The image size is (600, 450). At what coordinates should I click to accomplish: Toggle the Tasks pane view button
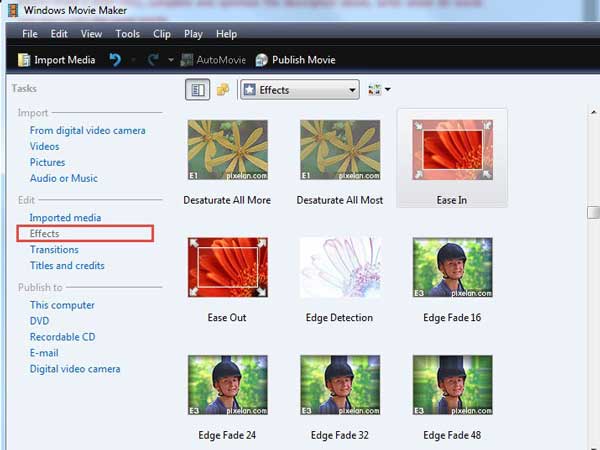[x=197, y=90]
